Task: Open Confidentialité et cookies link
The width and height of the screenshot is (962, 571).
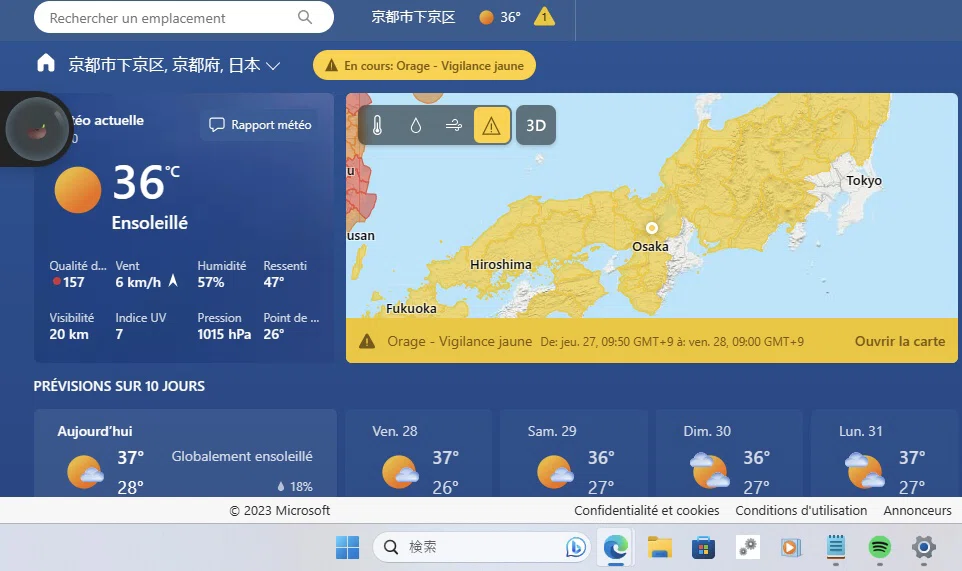Action: (x=647, y=510)
